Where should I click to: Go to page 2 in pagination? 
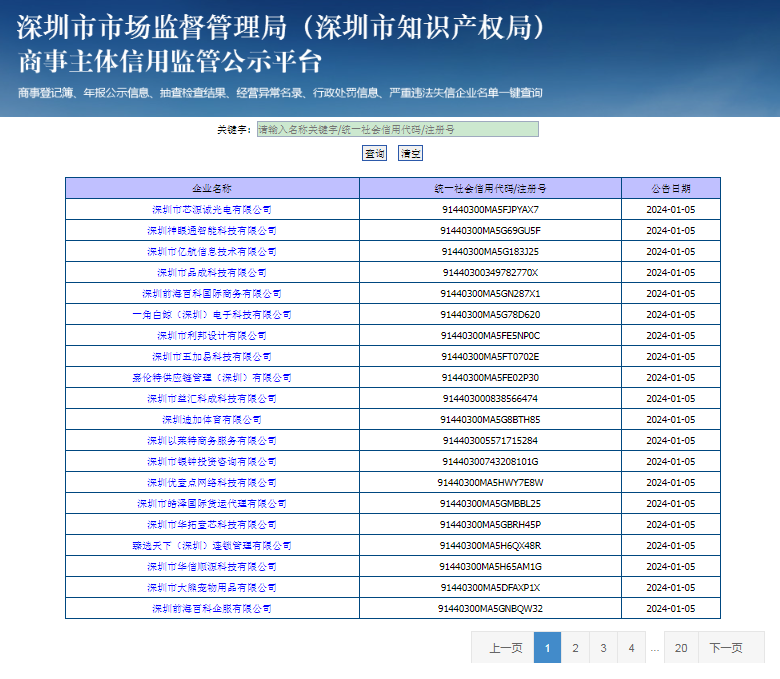click(x=575, y=648)
